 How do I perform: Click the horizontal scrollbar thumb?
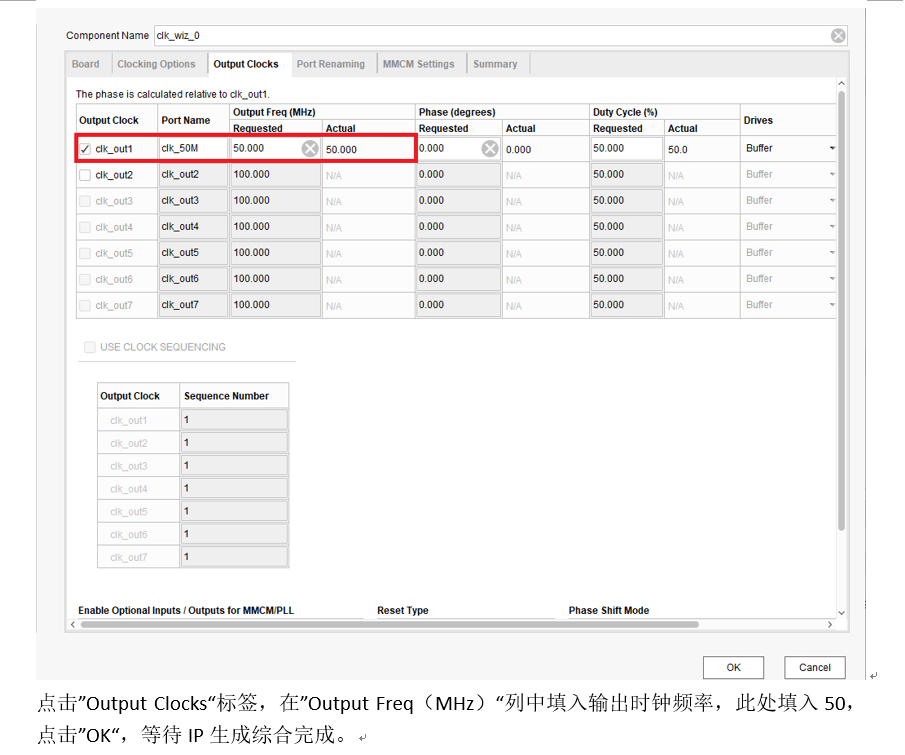[x=390, y=625]
